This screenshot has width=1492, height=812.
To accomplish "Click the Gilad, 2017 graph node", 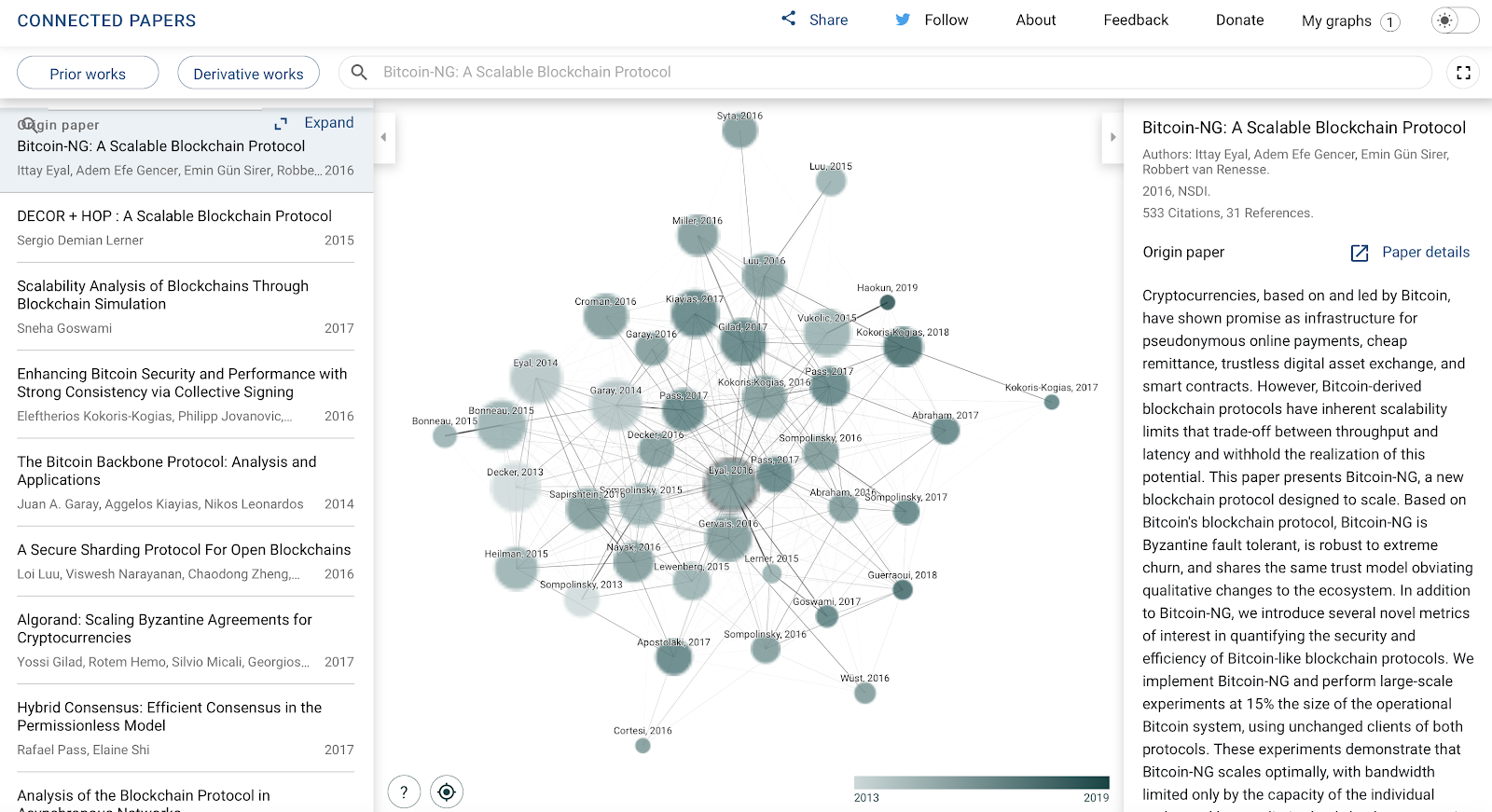I will pos(743,342).
